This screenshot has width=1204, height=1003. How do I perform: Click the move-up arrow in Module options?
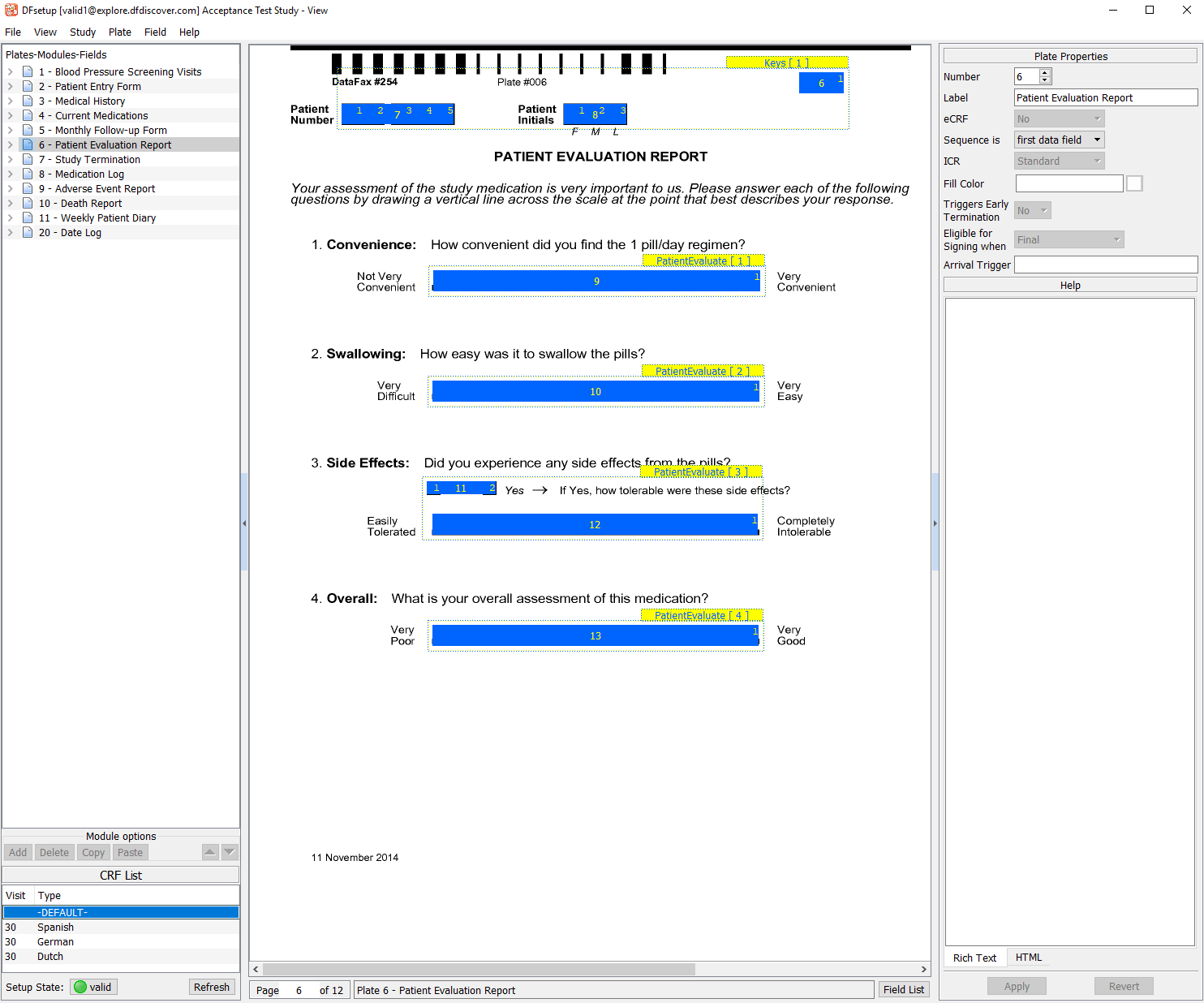point(210,852)
